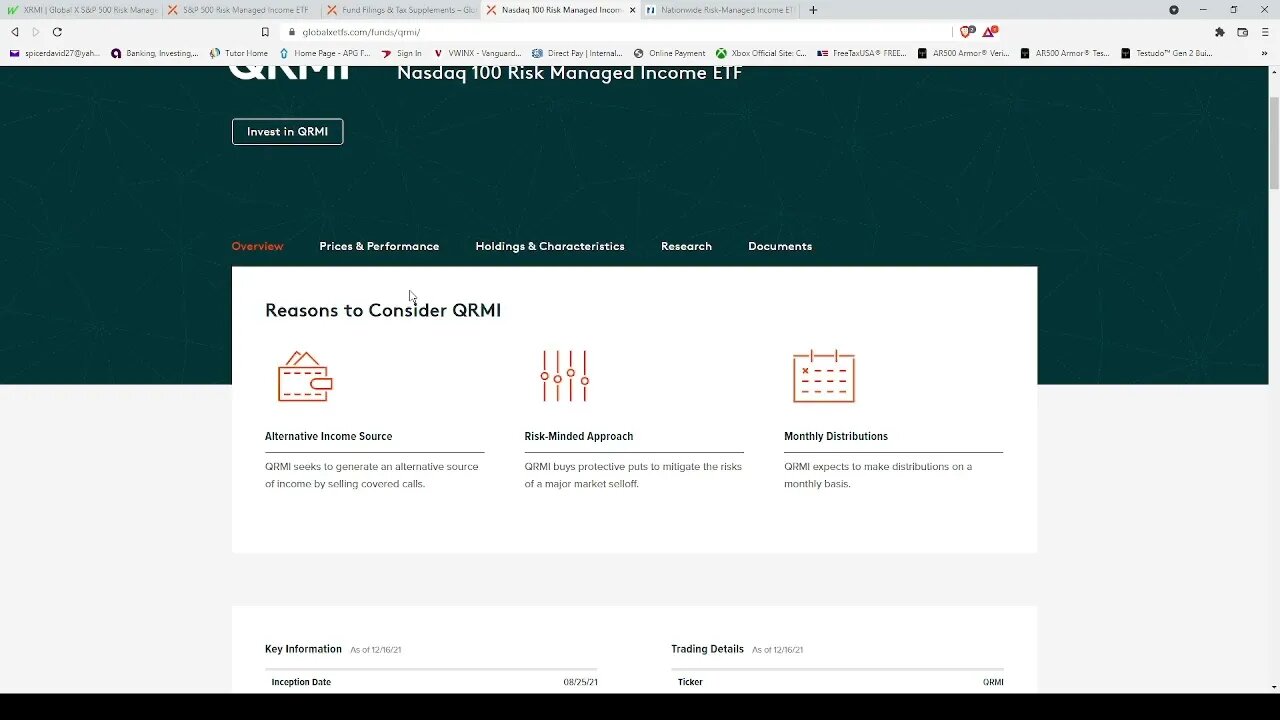Open the Tutor Home bookmark
This screenshot has width=1280, height=720.
click(239, 53)
